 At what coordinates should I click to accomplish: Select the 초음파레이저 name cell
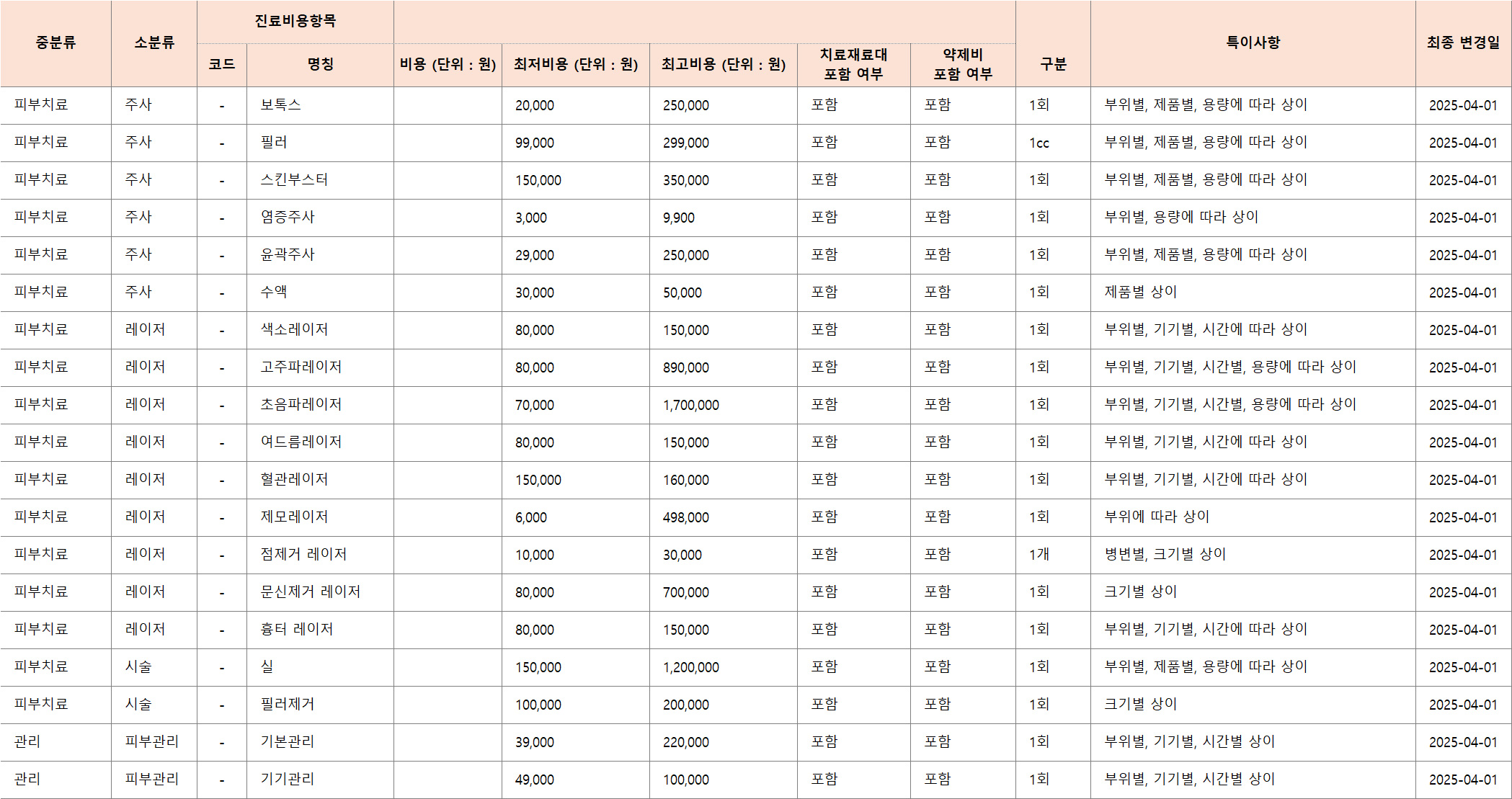tap(320, 405)
